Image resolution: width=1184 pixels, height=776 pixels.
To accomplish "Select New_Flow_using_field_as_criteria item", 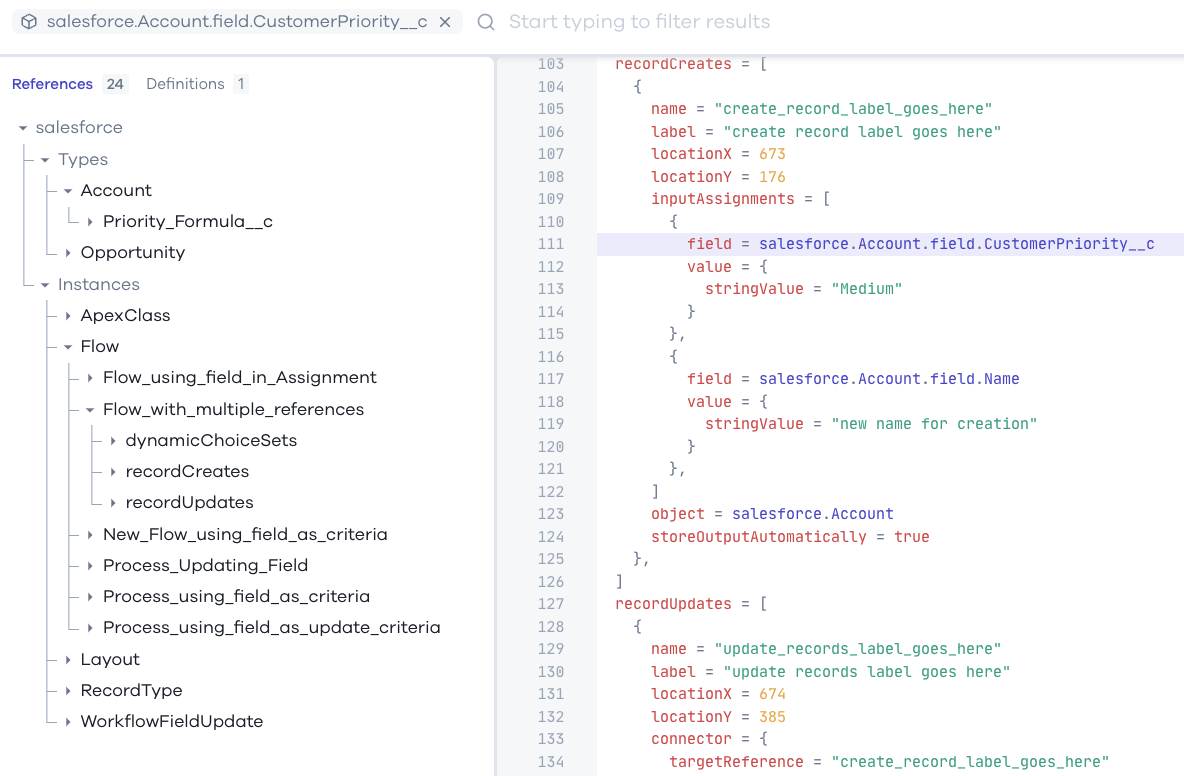I will [245, 534].
